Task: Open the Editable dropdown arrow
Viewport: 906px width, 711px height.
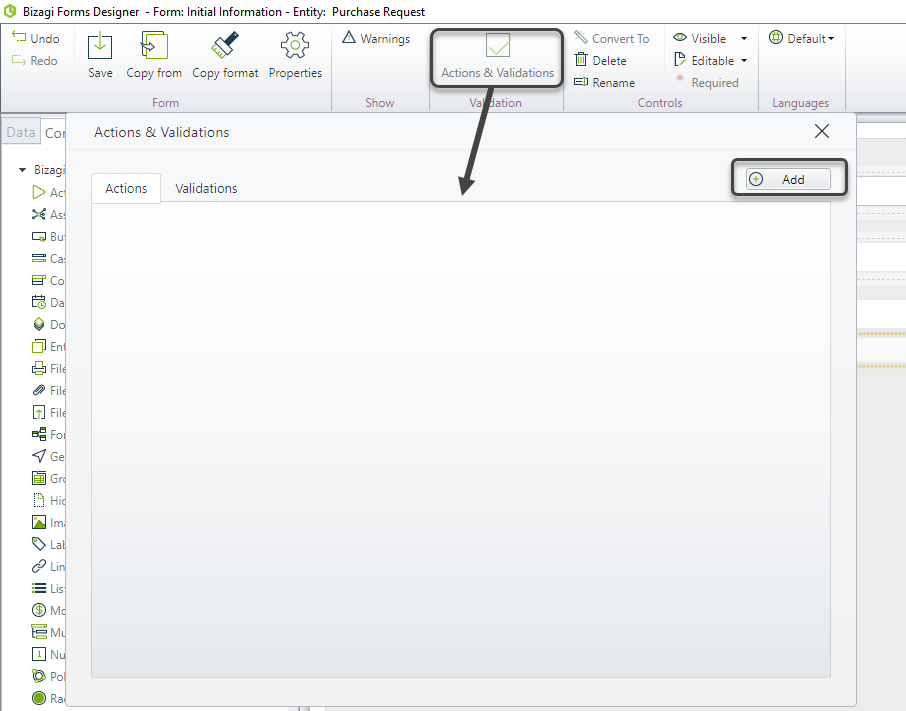Action: [744, 61]
